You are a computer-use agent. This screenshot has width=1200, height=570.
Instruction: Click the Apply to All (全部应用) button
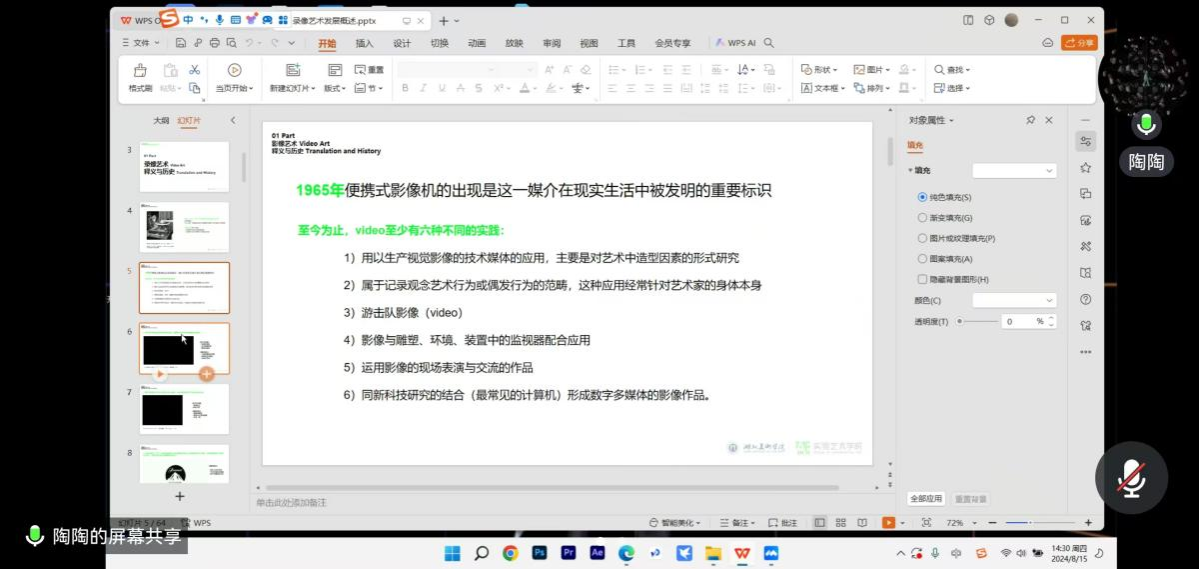(x=925, y=498)
